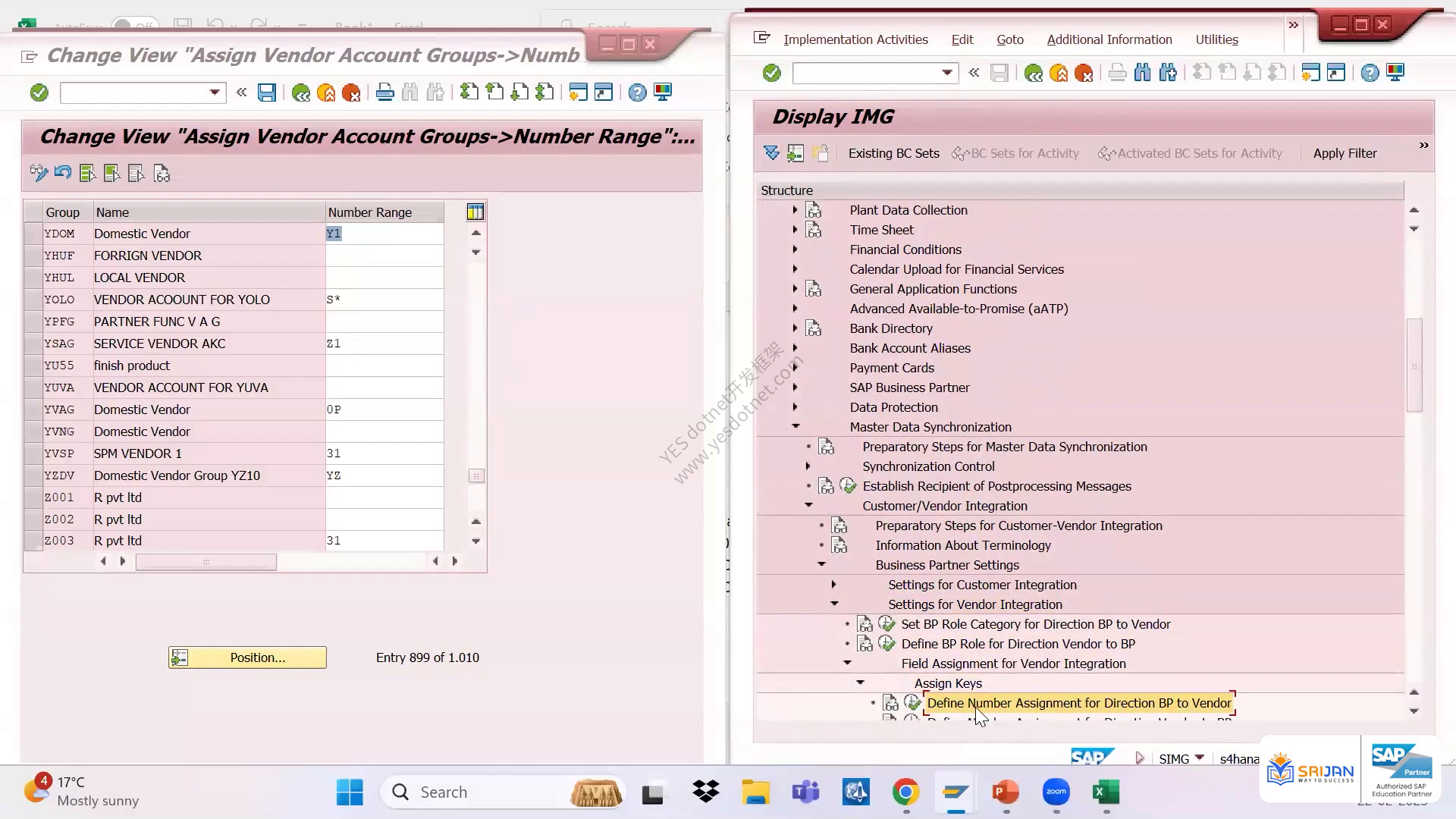Click Expand All icon in Display IMG
The image size is (1456, 819).
(x=771, y=153)
